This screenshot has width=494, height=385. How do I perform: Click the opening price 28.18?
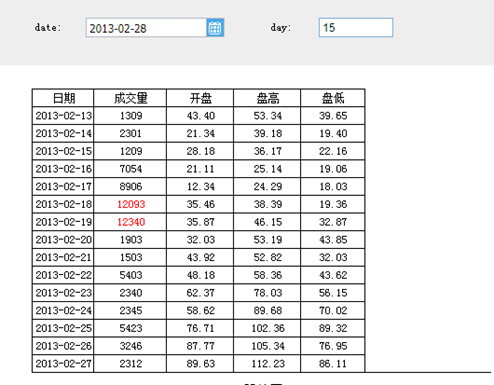[201, 151]
